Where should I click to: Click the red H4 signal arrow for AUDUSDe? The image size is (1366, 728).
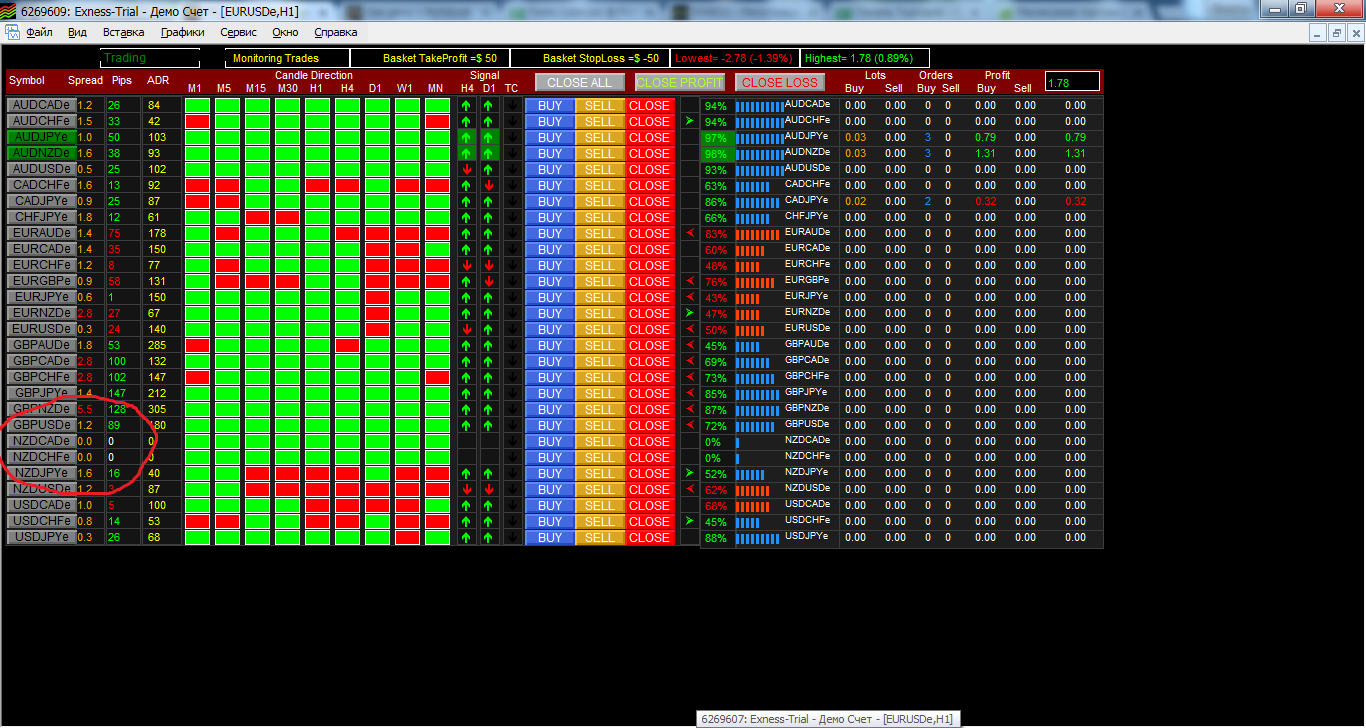pos(467,169)
